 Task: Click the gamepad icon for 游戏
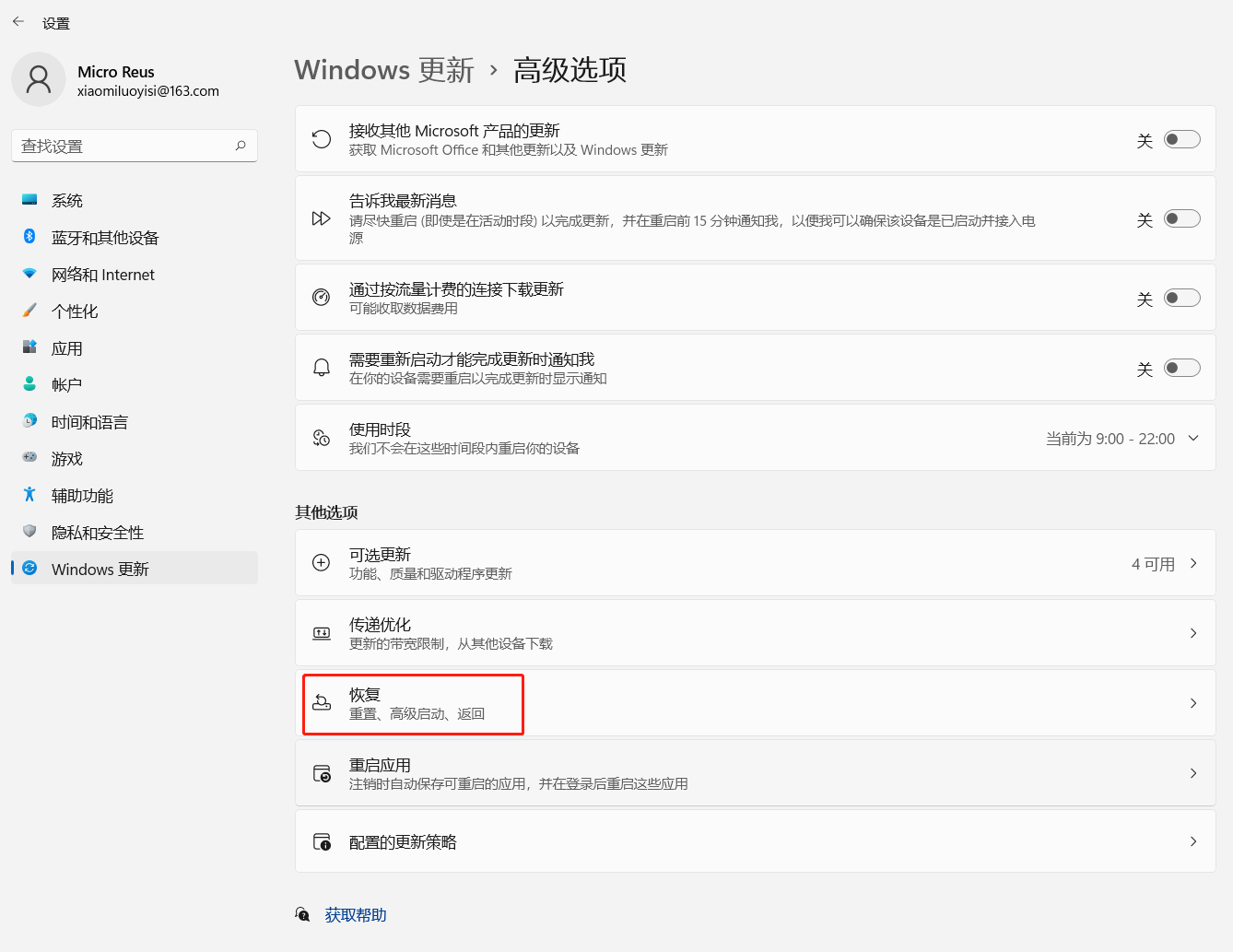[29, 458]
